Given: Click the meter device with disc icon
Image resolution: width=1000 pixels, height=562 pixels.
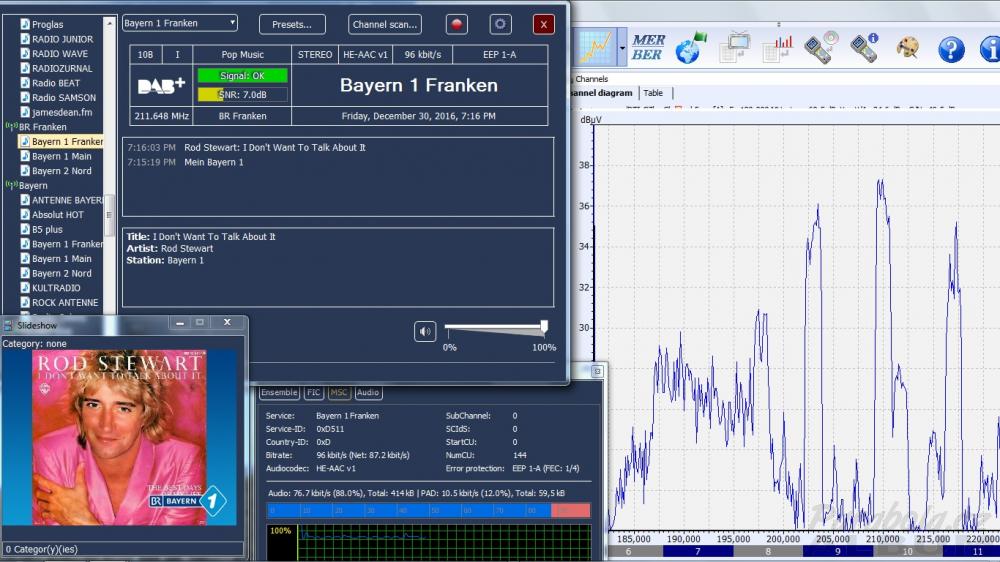Looking at the screenshot, I should (821, 48).
